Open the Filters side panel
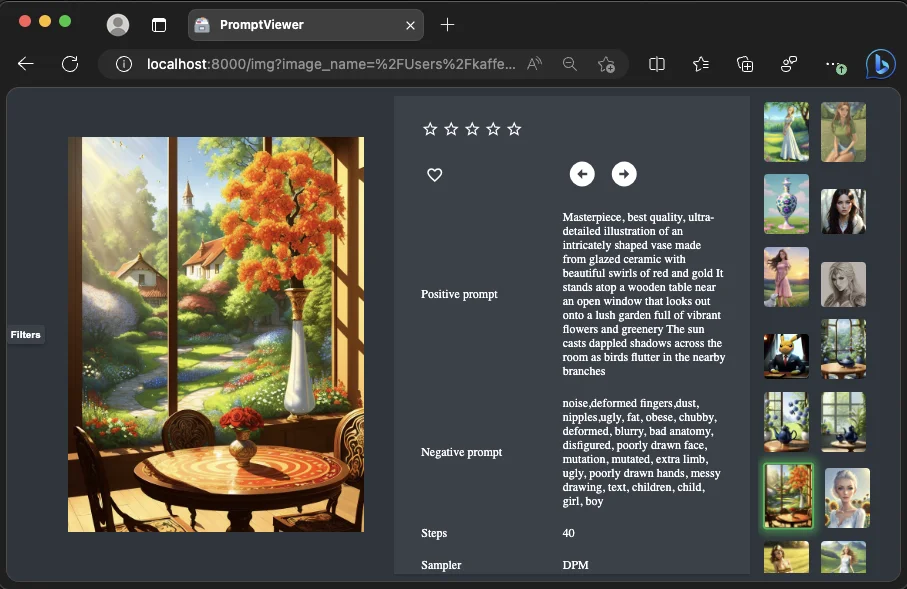907x589 pixels. 25,334
